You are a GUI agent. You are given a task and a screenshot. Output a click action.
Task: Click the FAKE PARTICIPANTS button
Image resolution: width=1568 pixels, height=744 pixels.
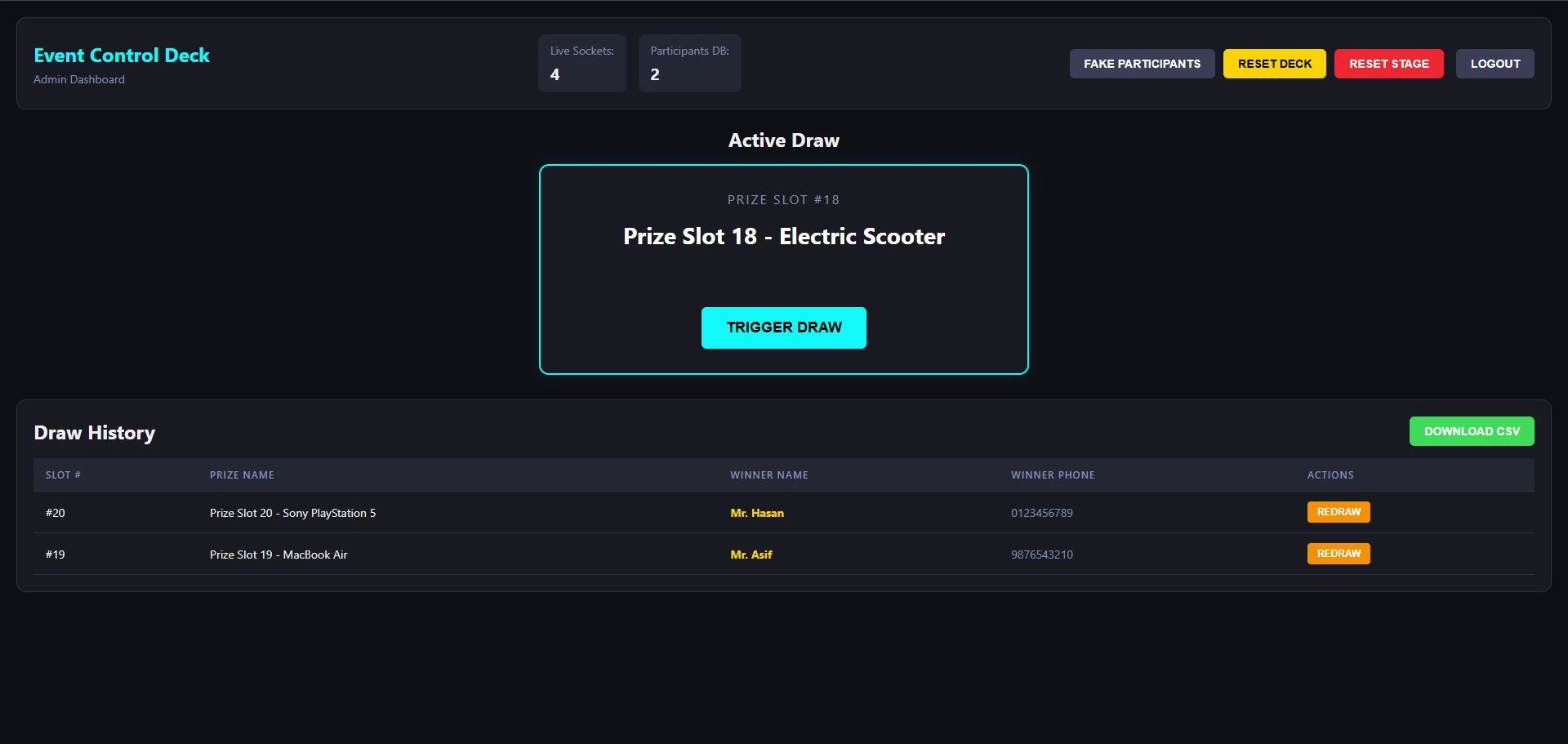pyautogui.click(x=1142, y=64)
